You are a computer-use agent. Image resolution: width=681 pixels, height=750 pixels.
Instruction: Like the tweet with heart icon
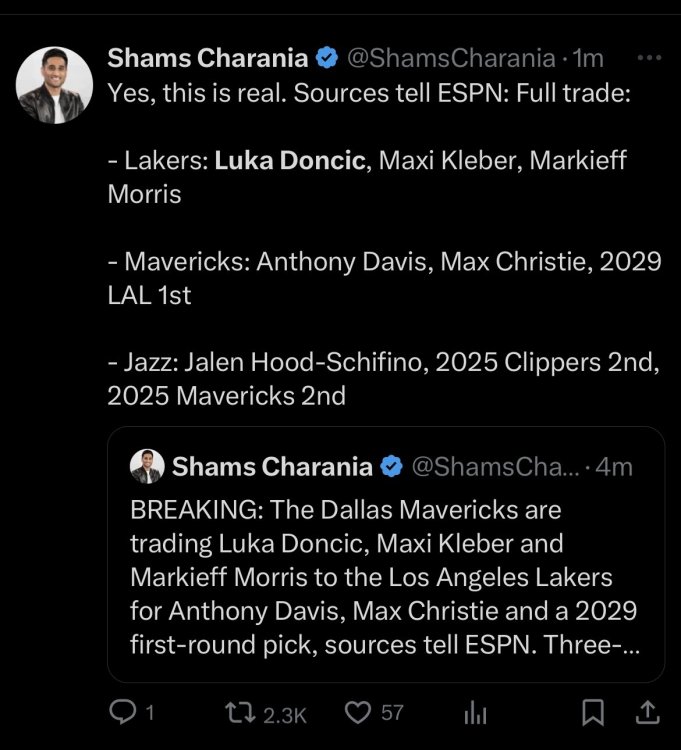pyautogui.click(x=358, y=712)
